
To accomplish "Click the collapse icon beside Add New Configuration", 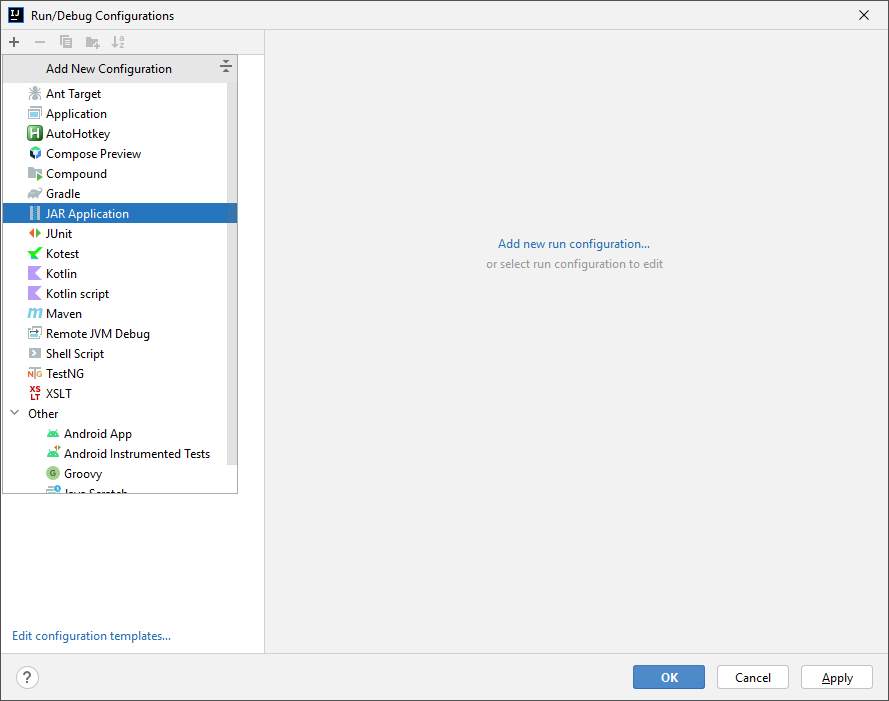I will coord(225,66).
